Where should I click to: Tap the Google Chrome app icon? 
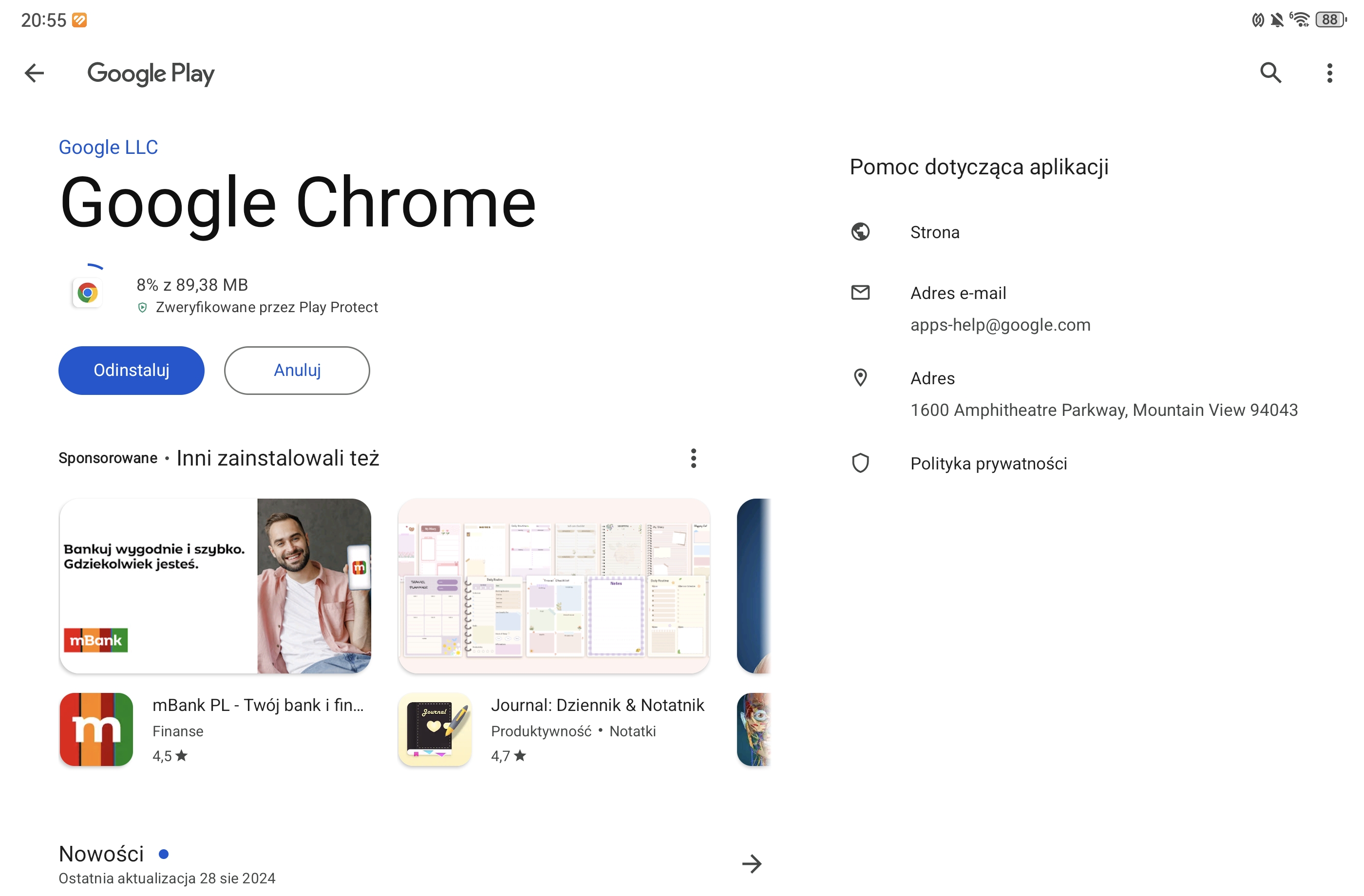point(88,293)
